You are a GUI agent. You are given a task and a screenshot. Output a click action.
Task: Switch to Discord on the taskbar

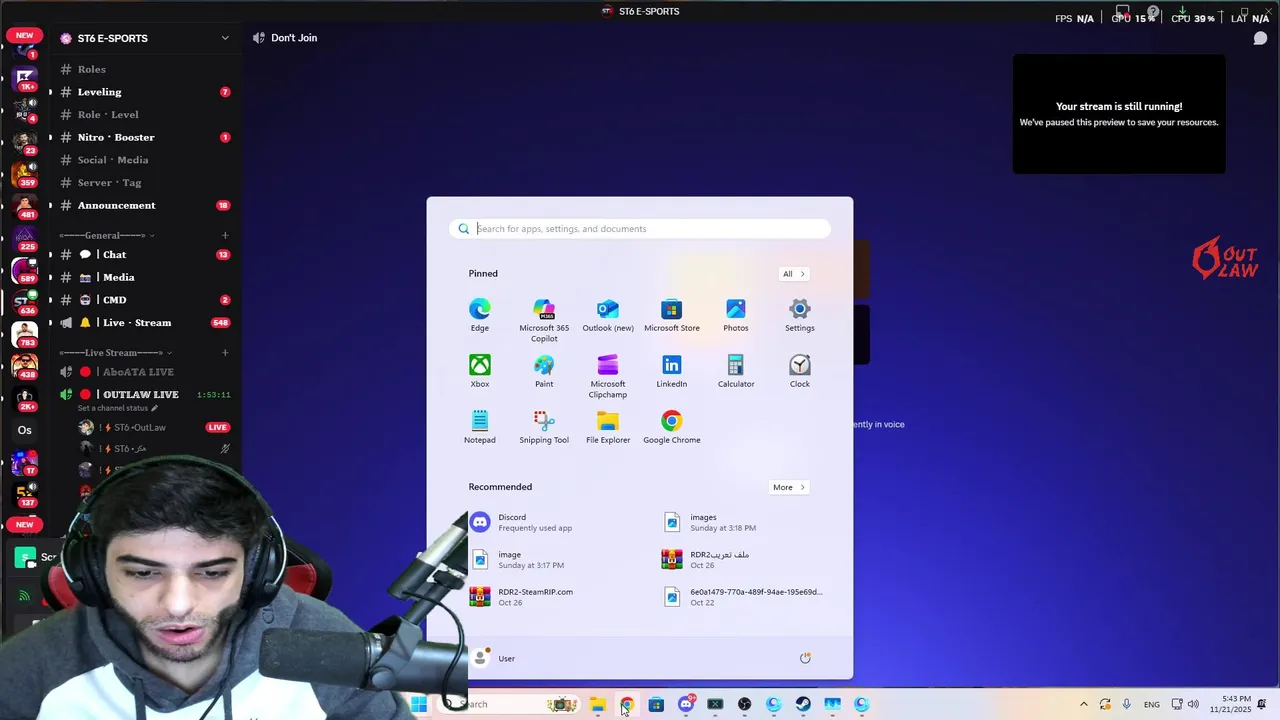[x=686, y=705]
